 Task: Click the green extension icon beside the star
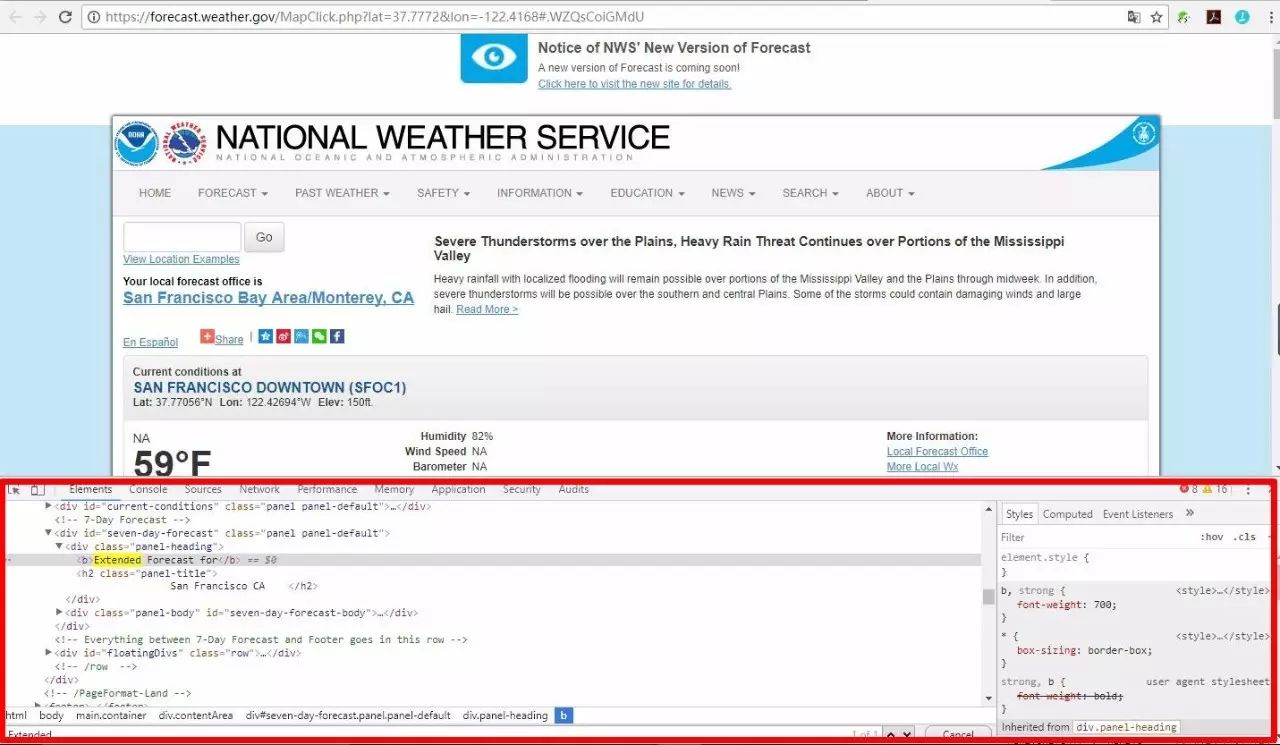[x=1184, y=17]
